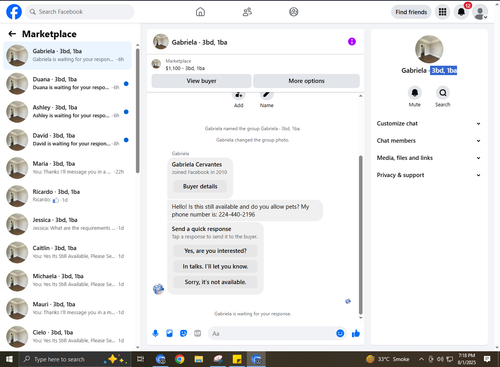The image size is (500, 367).
Task: Click the chat header avatar
Action: 161,42
